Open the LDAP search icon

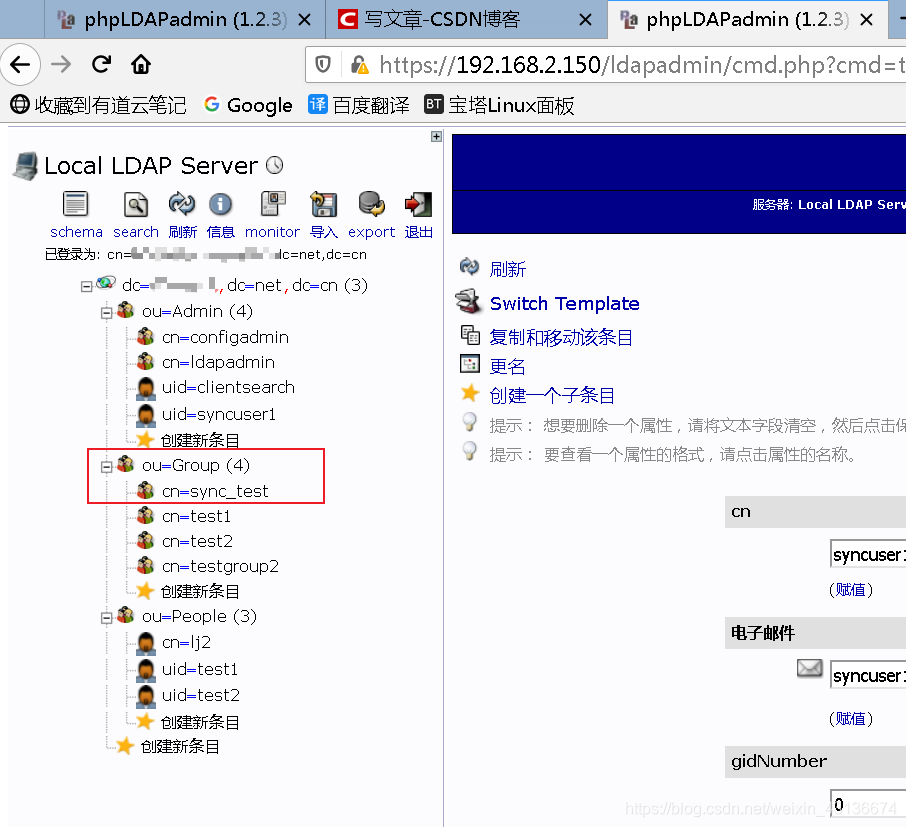pos(136,205)
